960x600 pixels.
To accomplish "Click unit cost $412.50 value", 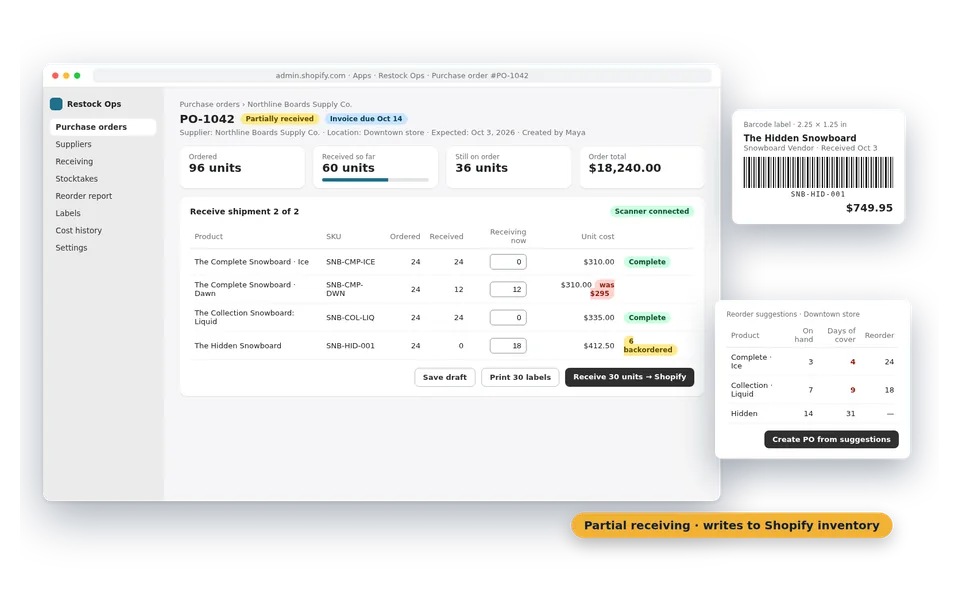I will click(599, 345).
